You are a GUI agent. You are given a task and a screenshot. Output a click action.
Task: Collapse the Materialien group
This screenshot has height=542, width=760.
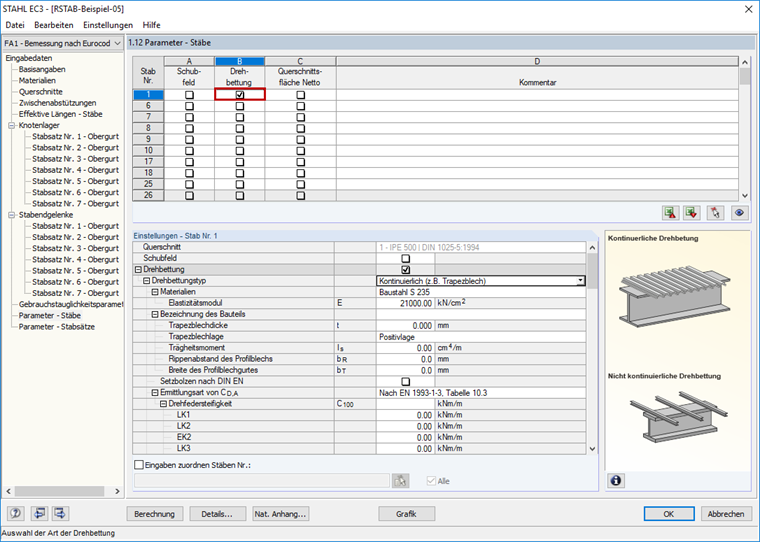pyautogui.click(x=155, y=292)
